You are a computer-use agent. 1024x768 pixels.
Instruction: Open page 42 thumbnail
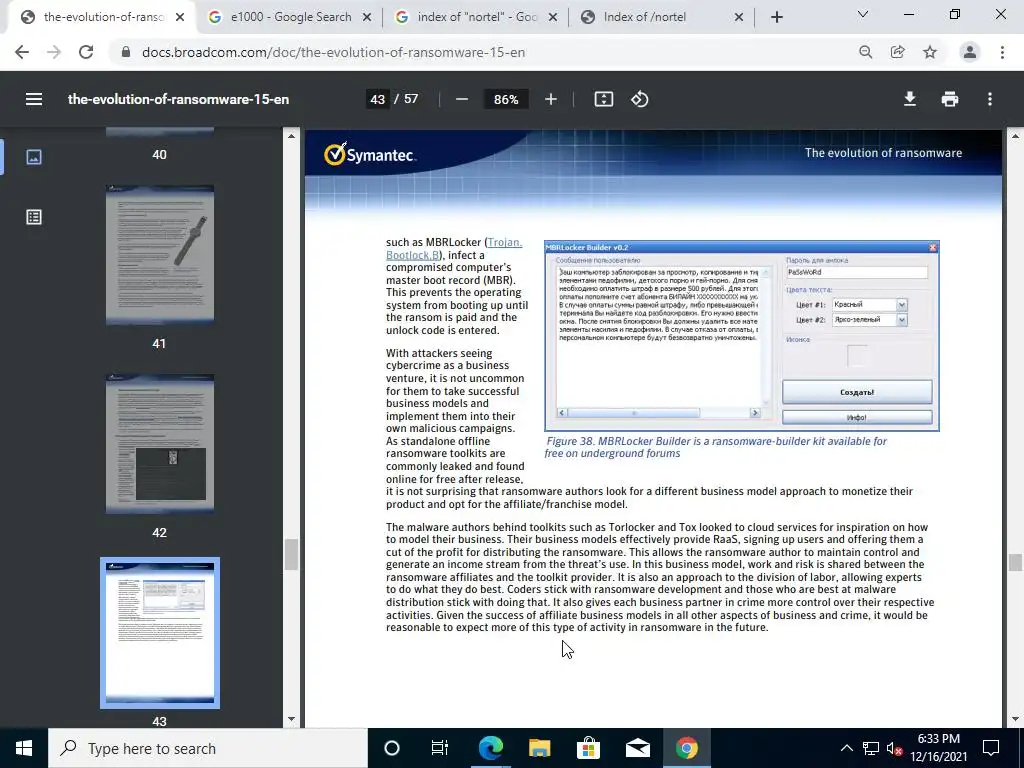(160, 443)
